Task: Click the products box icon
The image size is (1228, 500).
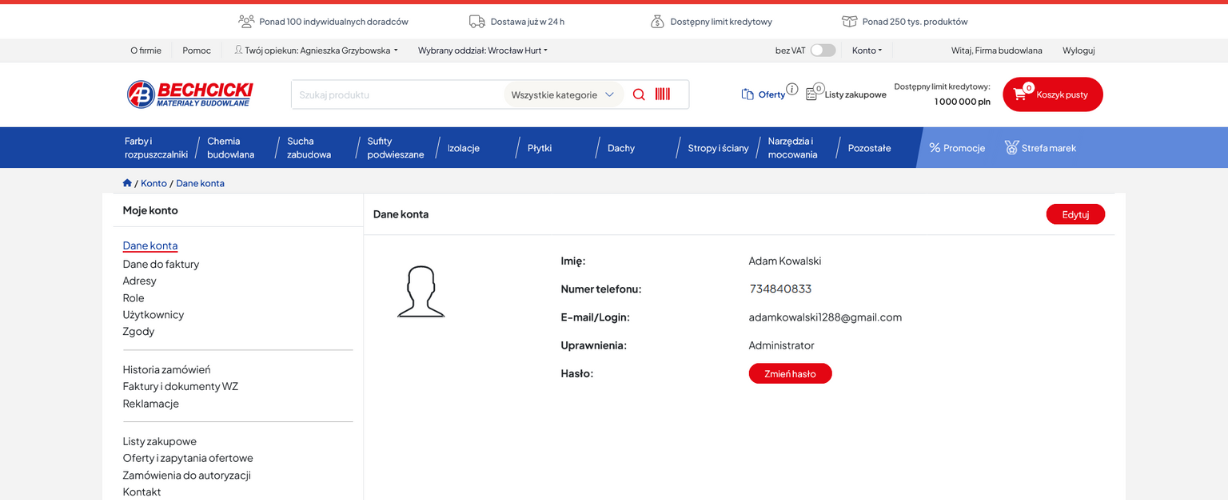Action: click(849, 21)
